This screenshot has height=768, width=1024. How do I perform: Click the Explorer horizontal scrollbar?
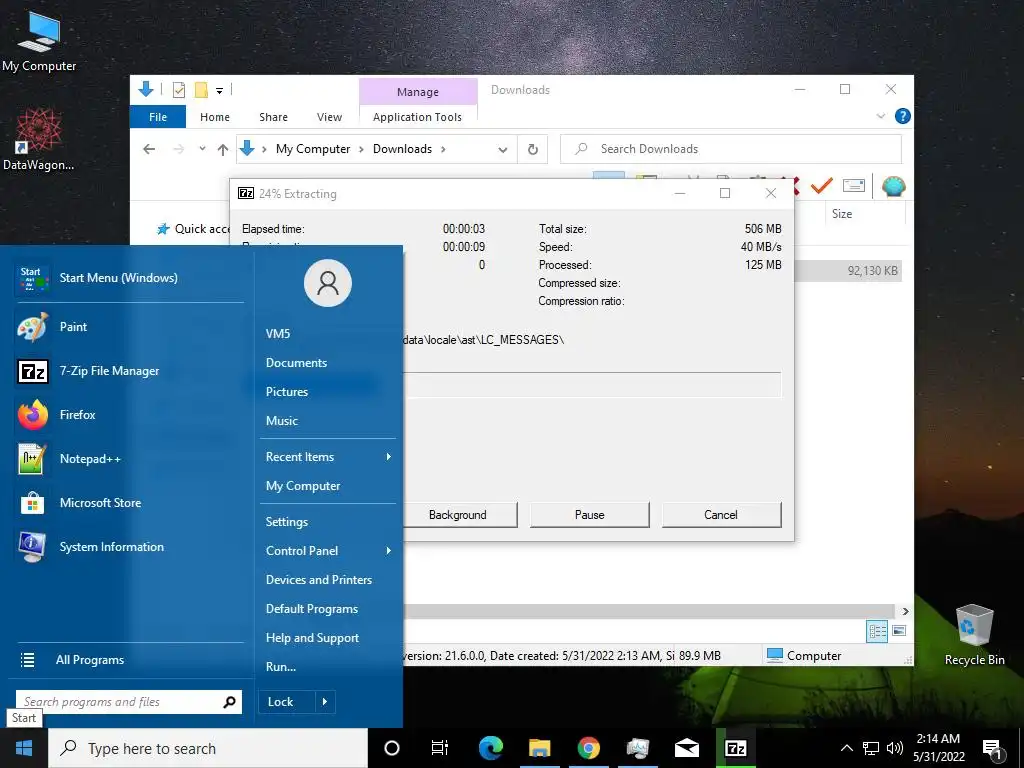click(x=650, y=611)
